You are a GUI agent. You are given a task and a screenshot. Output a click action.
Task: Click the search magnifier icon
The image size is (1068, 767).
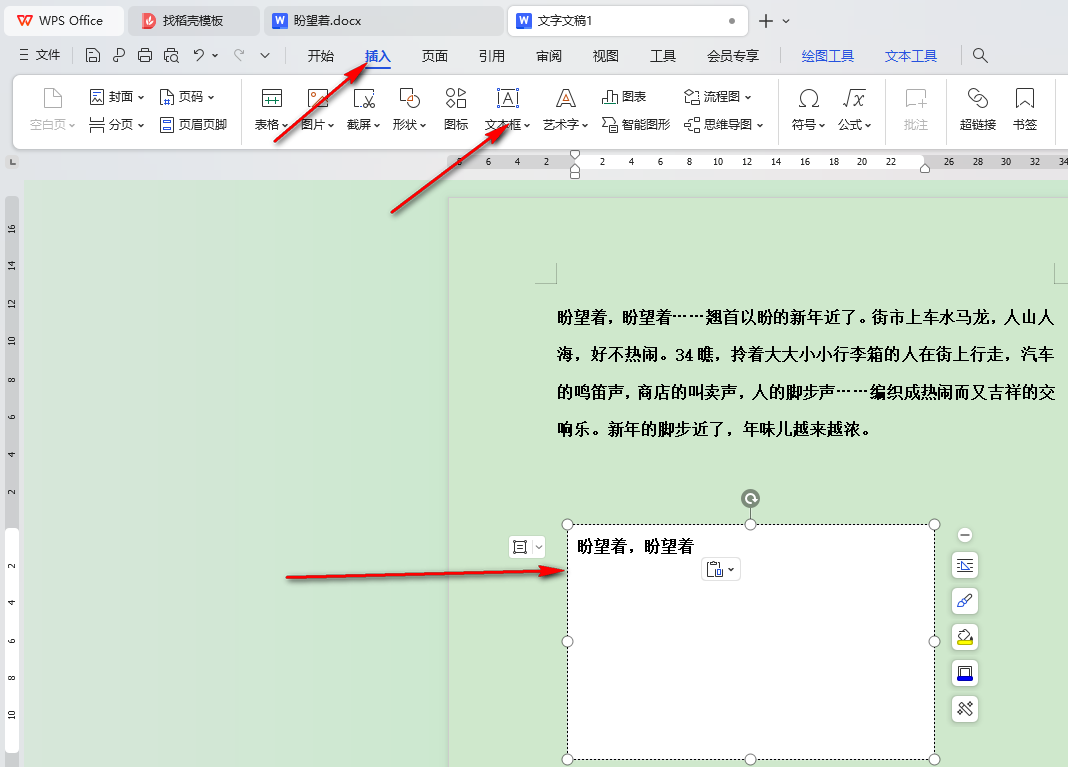pyautogui.click(x=980, y=55)
